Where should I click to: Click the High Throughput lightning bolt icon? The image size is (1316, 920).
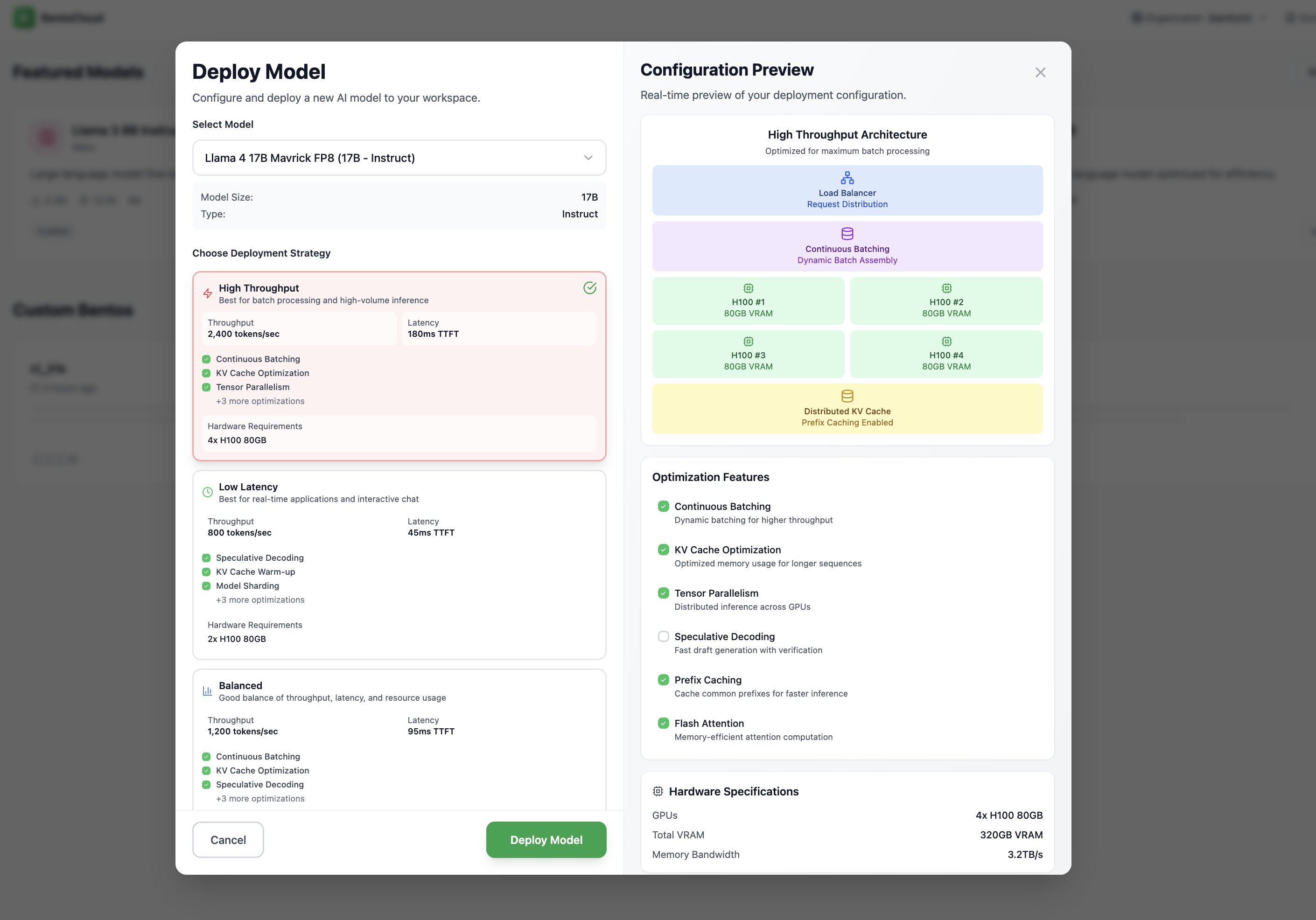[208, 294]
